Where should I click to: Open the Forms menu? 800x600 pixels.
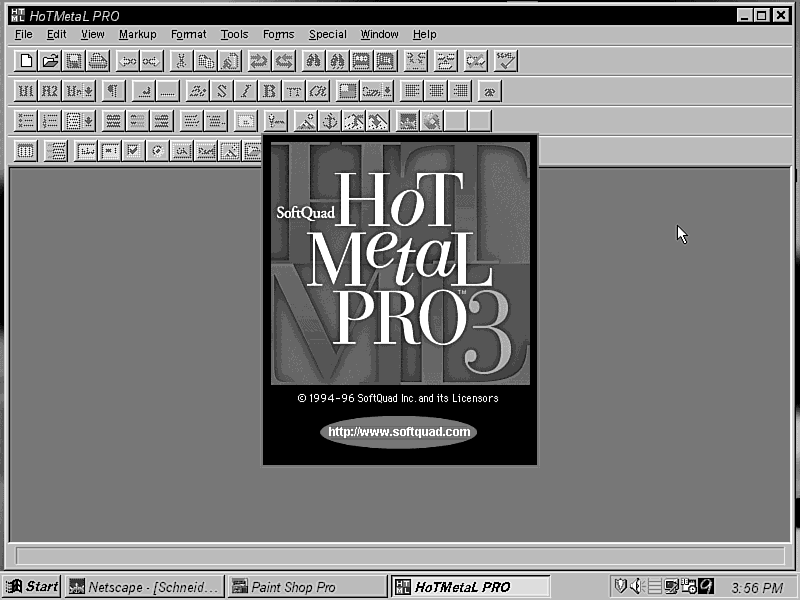click(278, 34)
